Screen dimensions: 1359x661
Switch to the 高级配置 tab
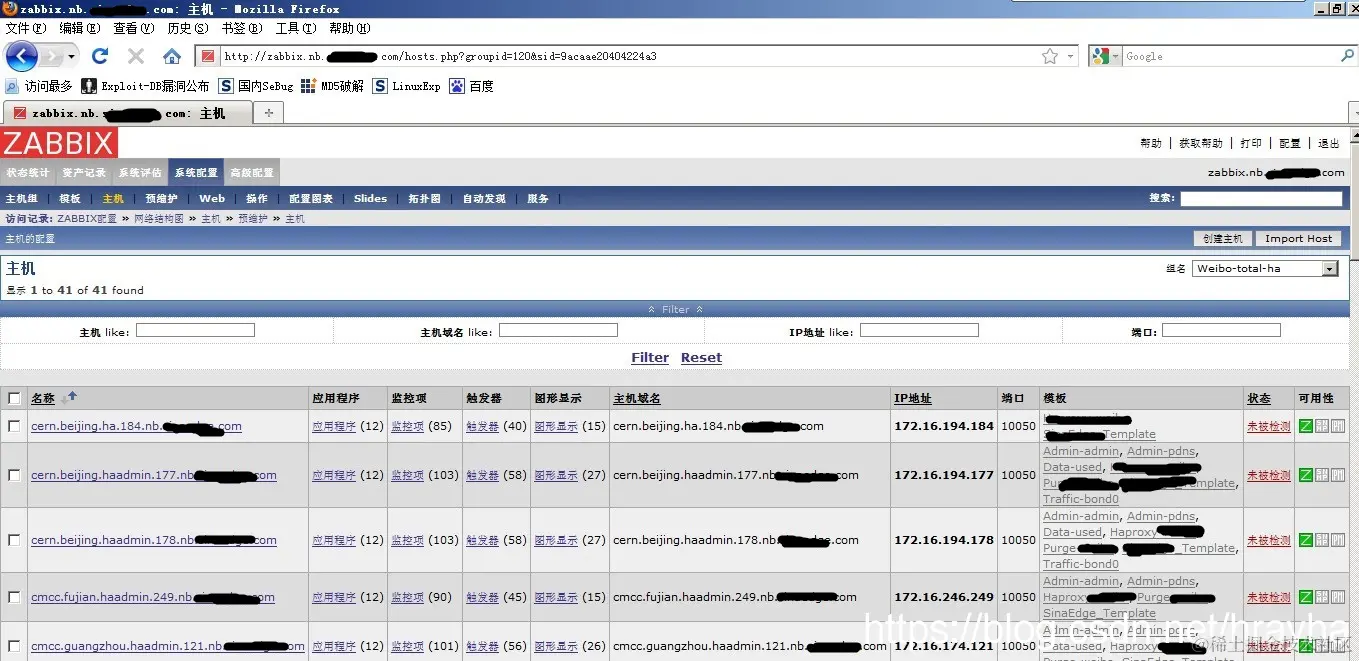click(x=252, y=172)
